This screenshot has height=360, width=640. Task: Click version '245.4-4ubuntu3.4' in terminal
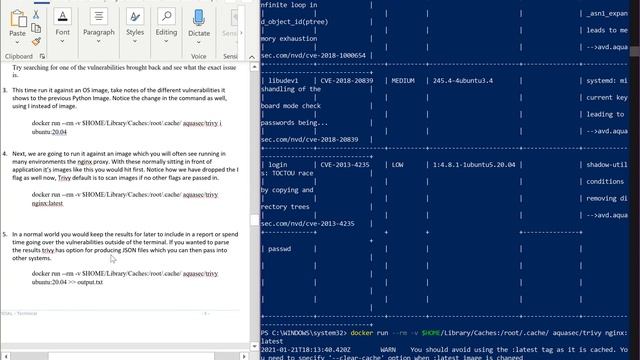(463, 81)
